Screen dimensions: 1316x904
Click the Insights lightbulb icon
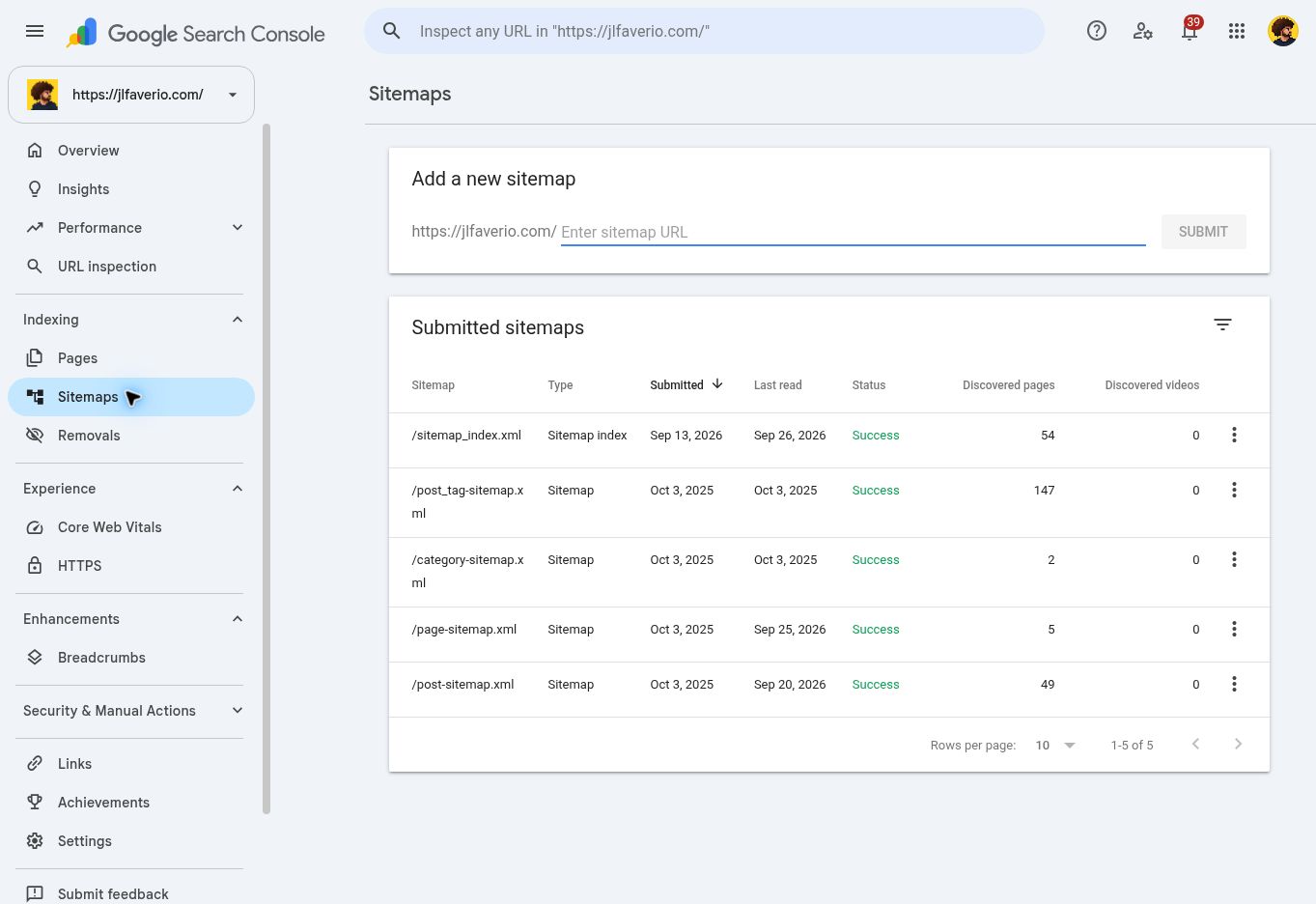[35, 189]
